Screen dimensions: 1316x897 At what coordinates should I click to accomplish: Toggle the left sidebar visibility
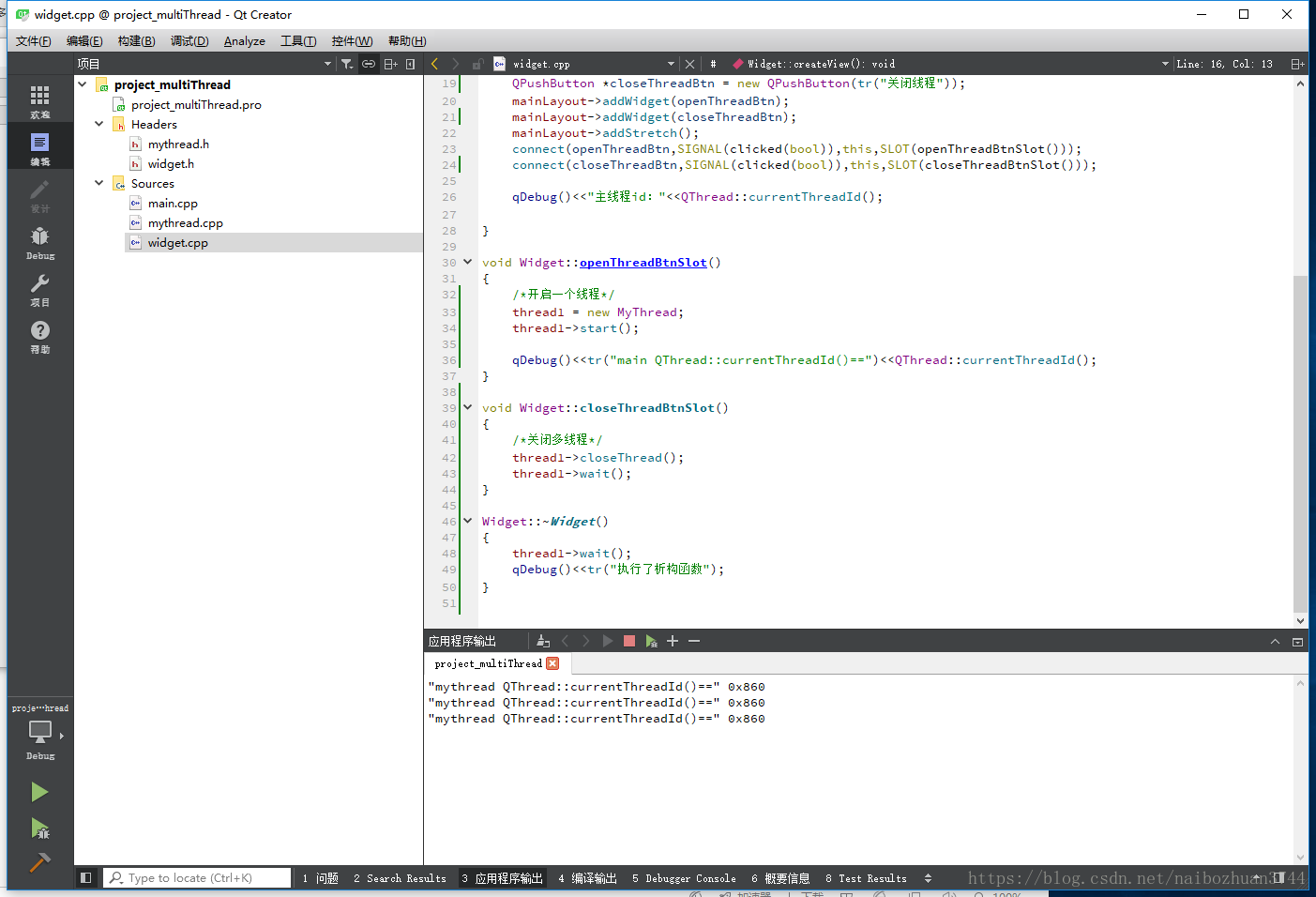[85, 878]
